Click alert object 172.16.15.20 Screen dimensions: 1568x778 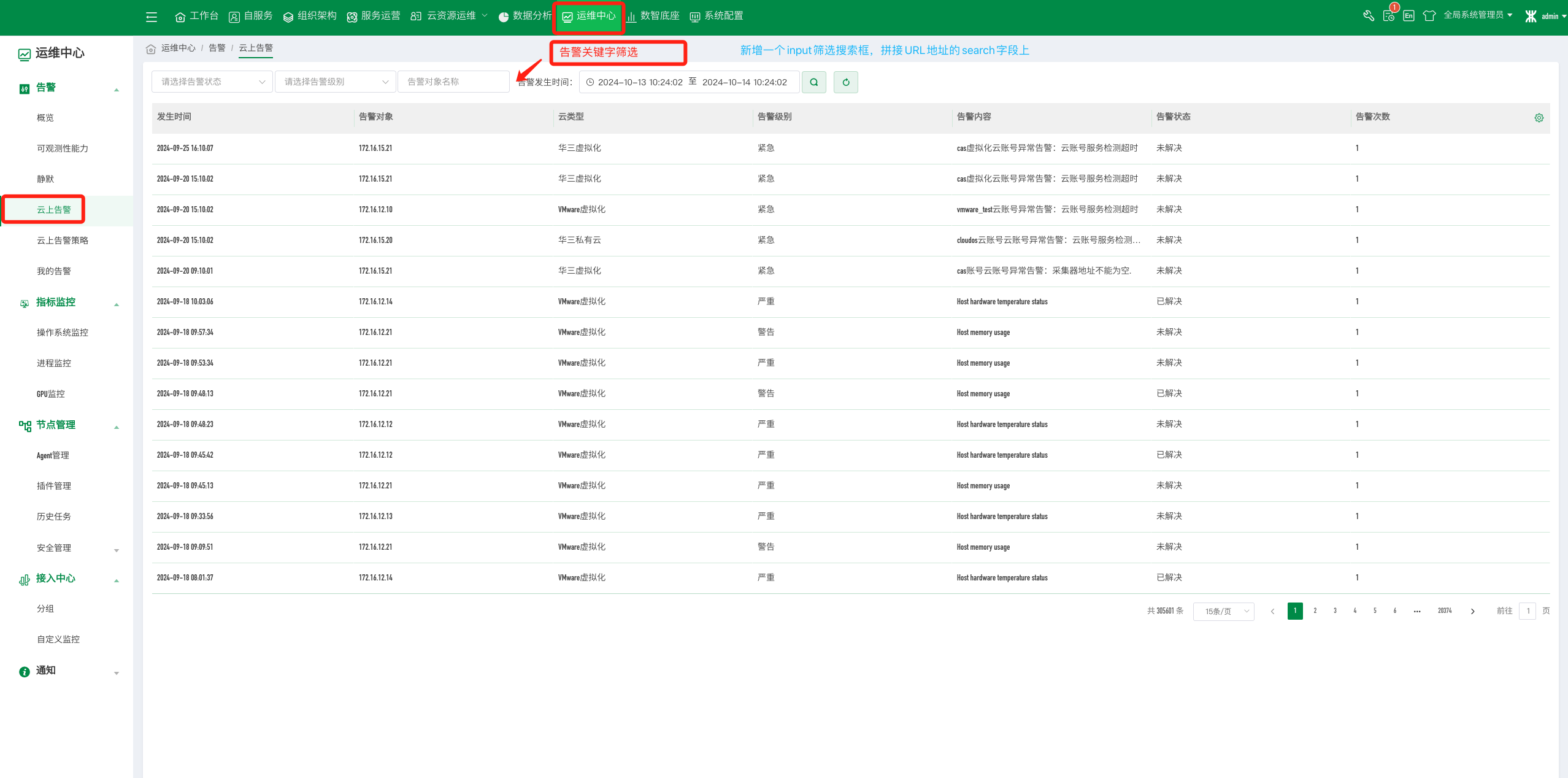click(375, 241)
